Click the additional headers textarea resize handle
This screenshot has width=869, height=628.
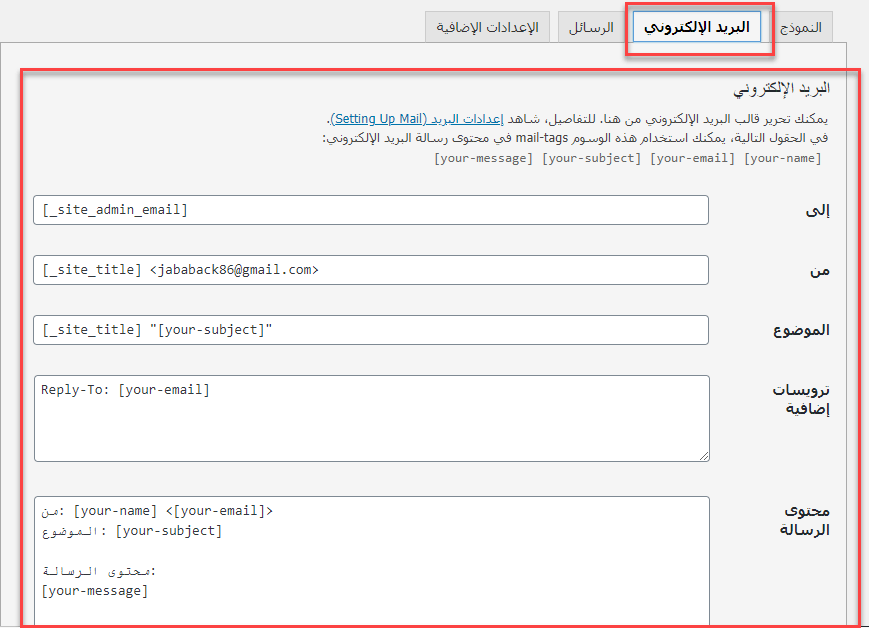(704, 456)
